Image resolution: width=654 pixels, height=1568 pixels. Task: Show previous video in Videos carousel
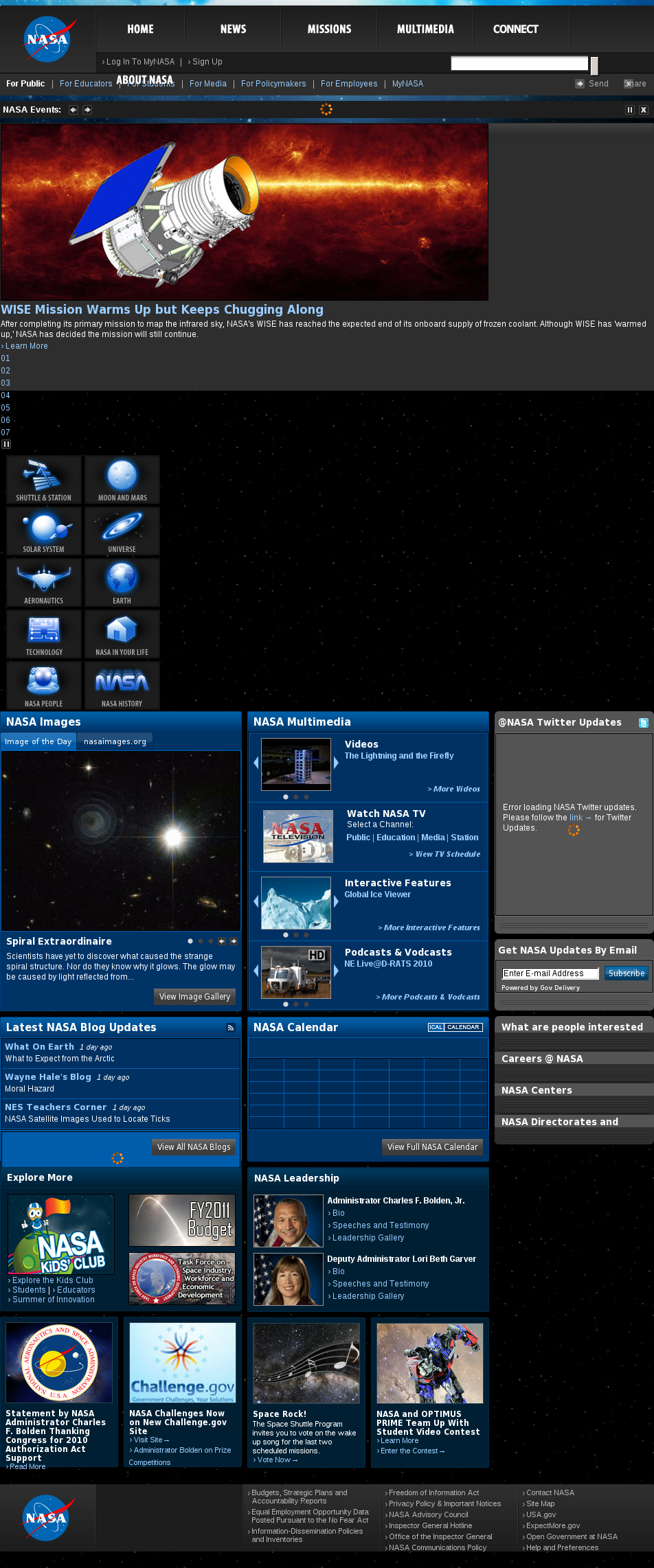coord(256,763)
